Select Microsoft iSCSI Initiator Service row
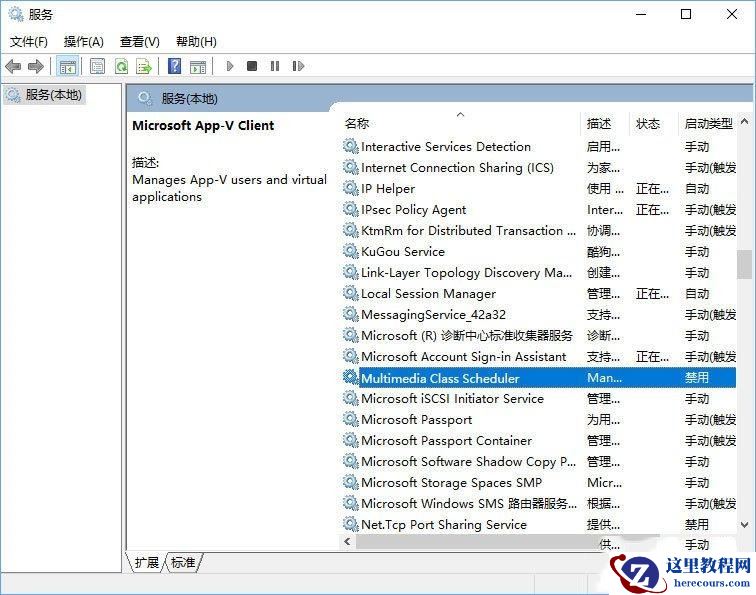Screen dimensions: 756x595 tap(539, 399)
